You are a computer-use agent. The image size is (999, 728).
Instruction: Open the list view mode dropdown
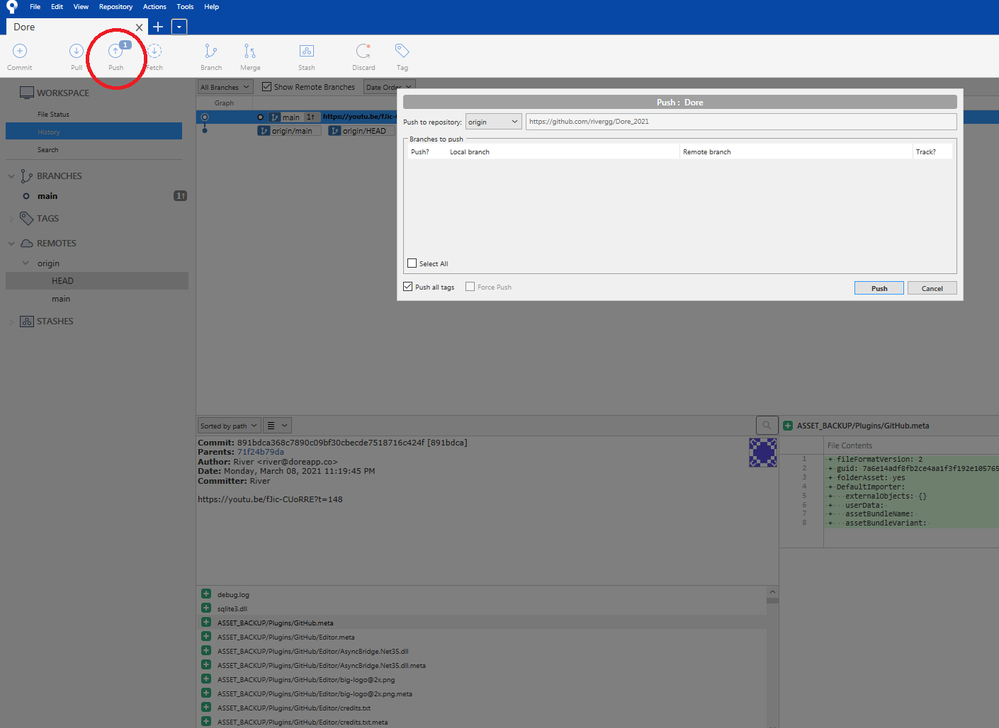pyautogui.click(x=277, y=425)
